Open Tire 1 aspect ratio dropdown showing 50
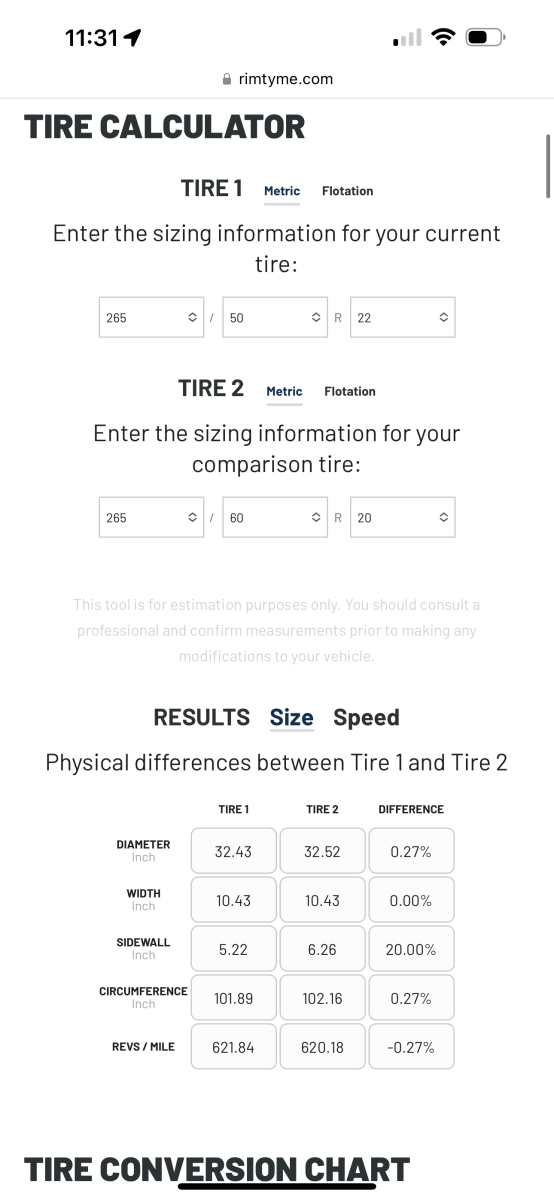The width and height of the screenshot is (554, 1200). 276,317
